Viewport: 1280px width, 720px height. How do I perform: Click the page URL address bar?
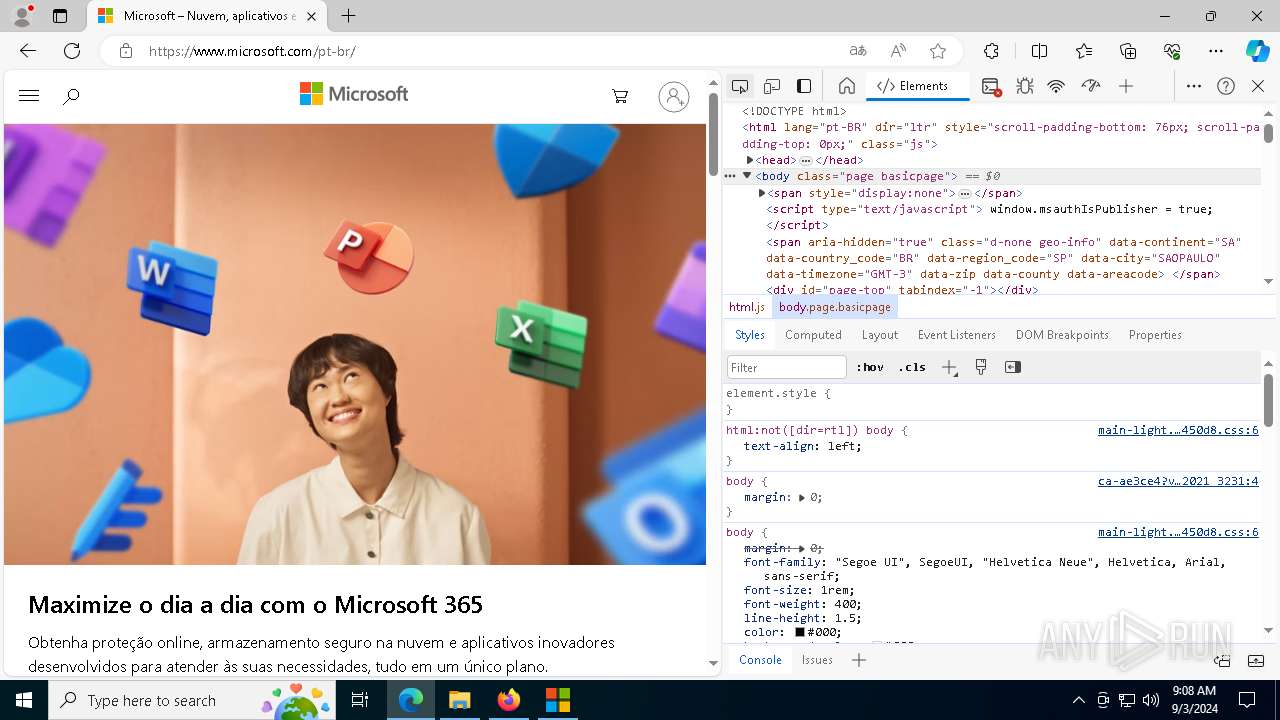(490, 51)
